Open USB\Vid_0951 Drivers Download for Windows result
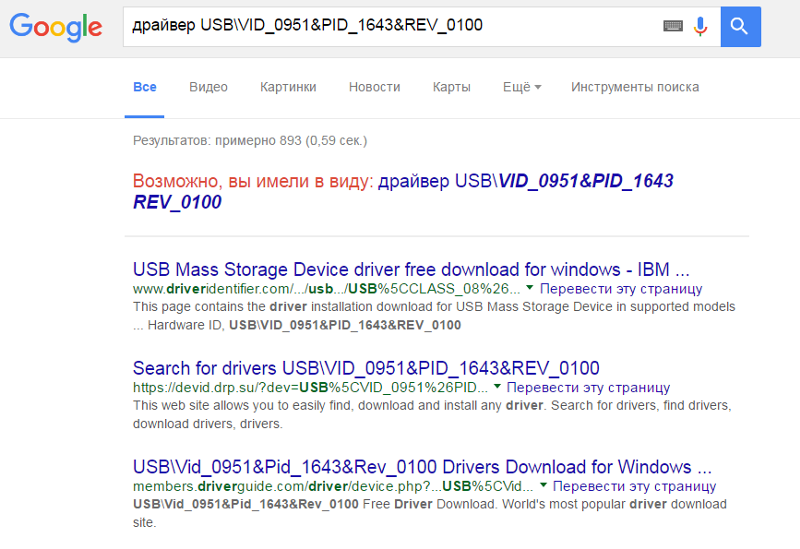800x549 pixels. pyautogui.click(x=422, y=466)
